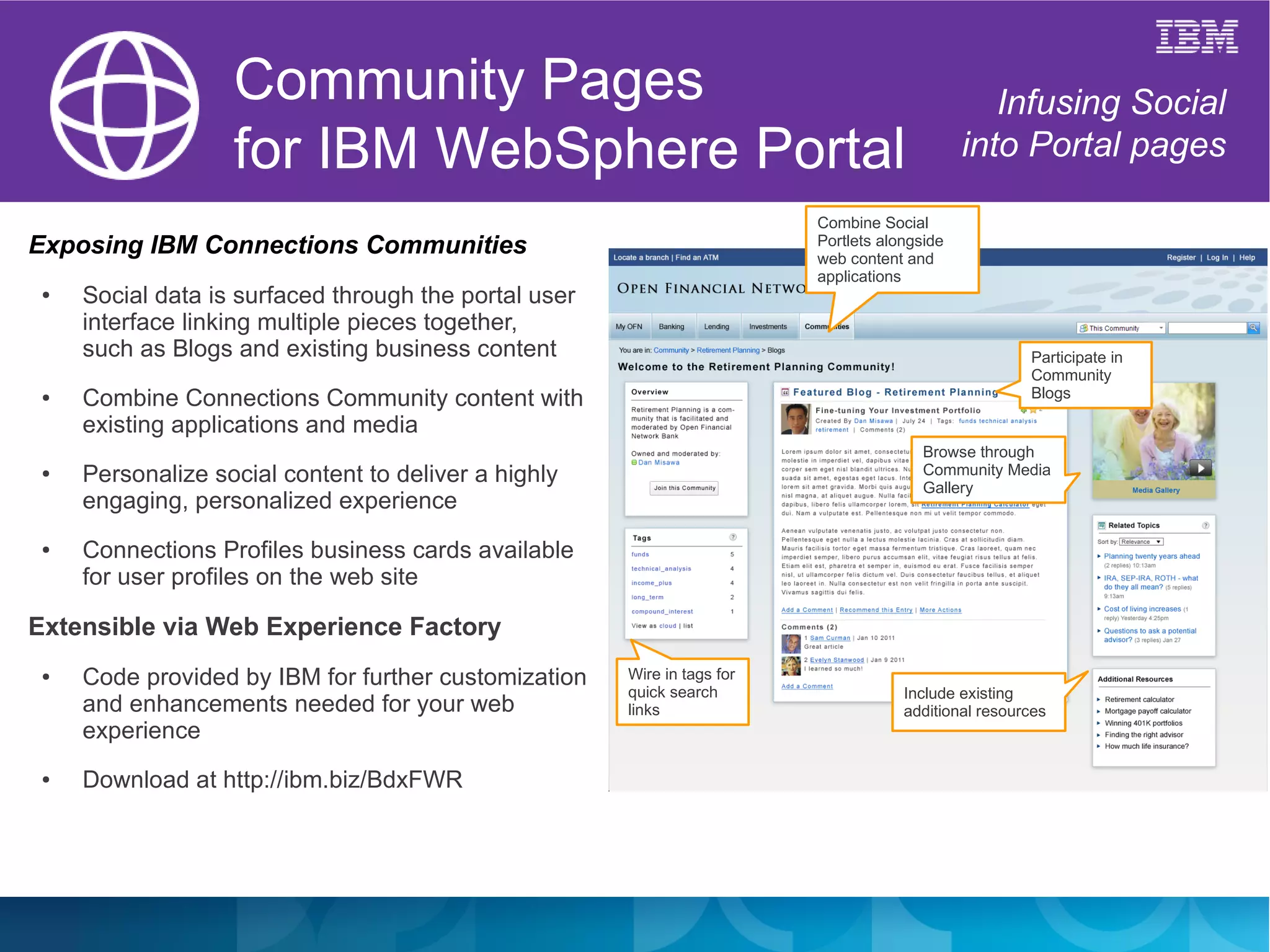Open Winning 401K portfolios resource
1270x952 pixels.
tap(1143, 723)
